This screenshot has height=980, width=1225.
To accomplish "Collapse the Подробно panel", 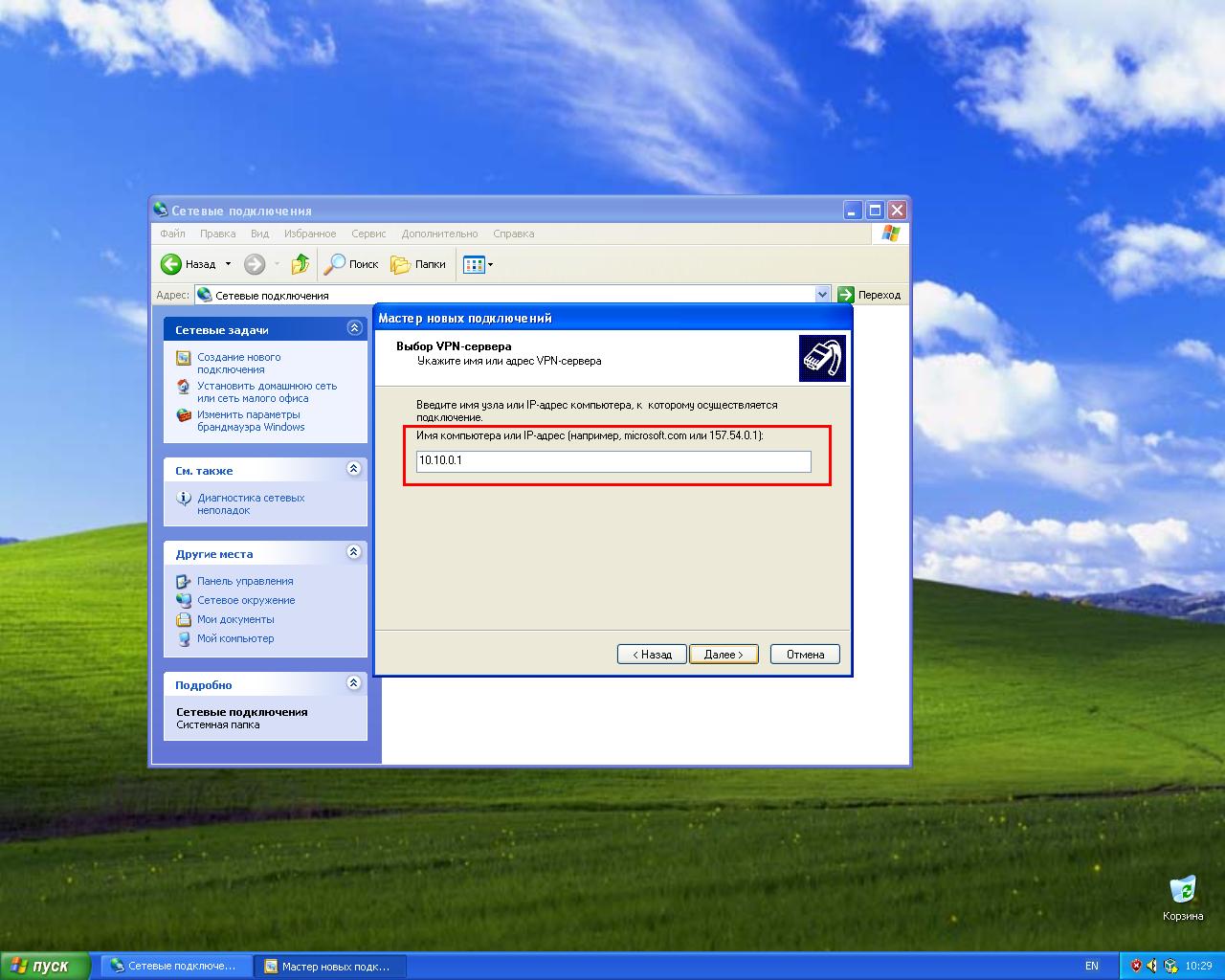I will click(x=354, y=683).
